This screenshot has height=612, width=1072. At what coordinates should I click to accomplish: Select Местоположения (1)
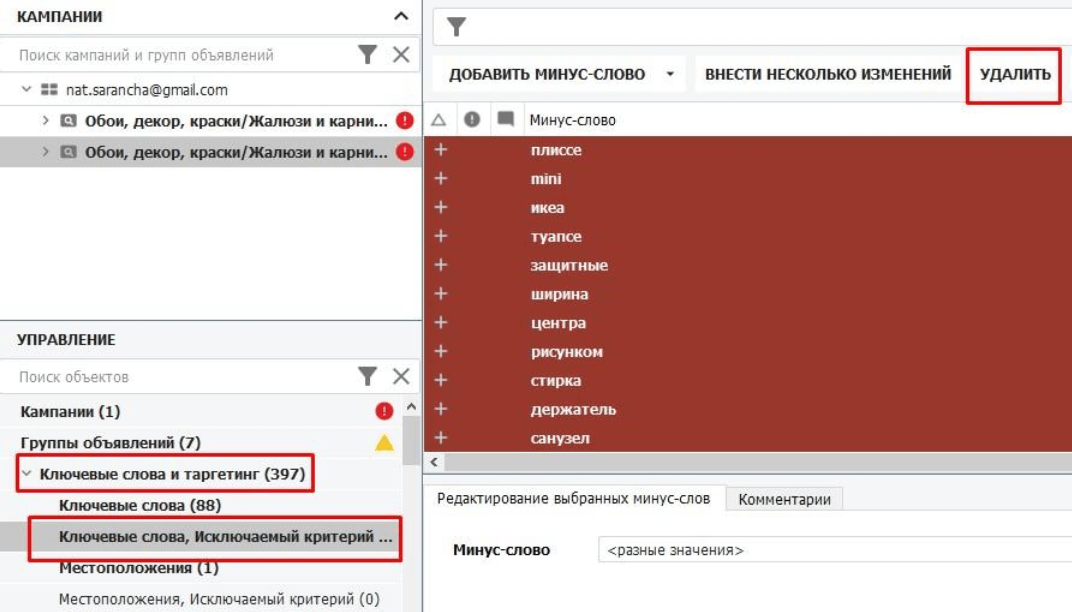tap(139, 568)
